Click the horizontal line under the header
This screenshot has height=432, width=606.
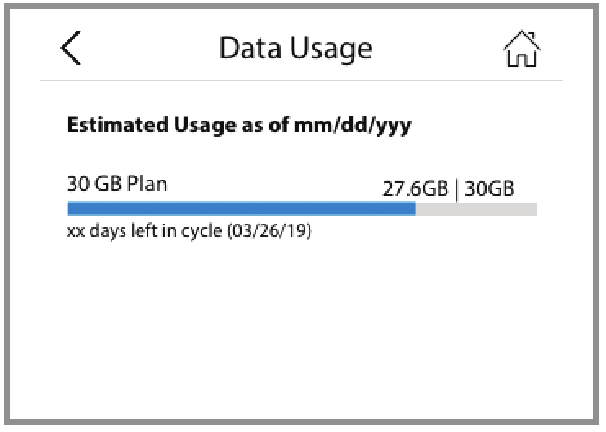(x=302, y=80)
